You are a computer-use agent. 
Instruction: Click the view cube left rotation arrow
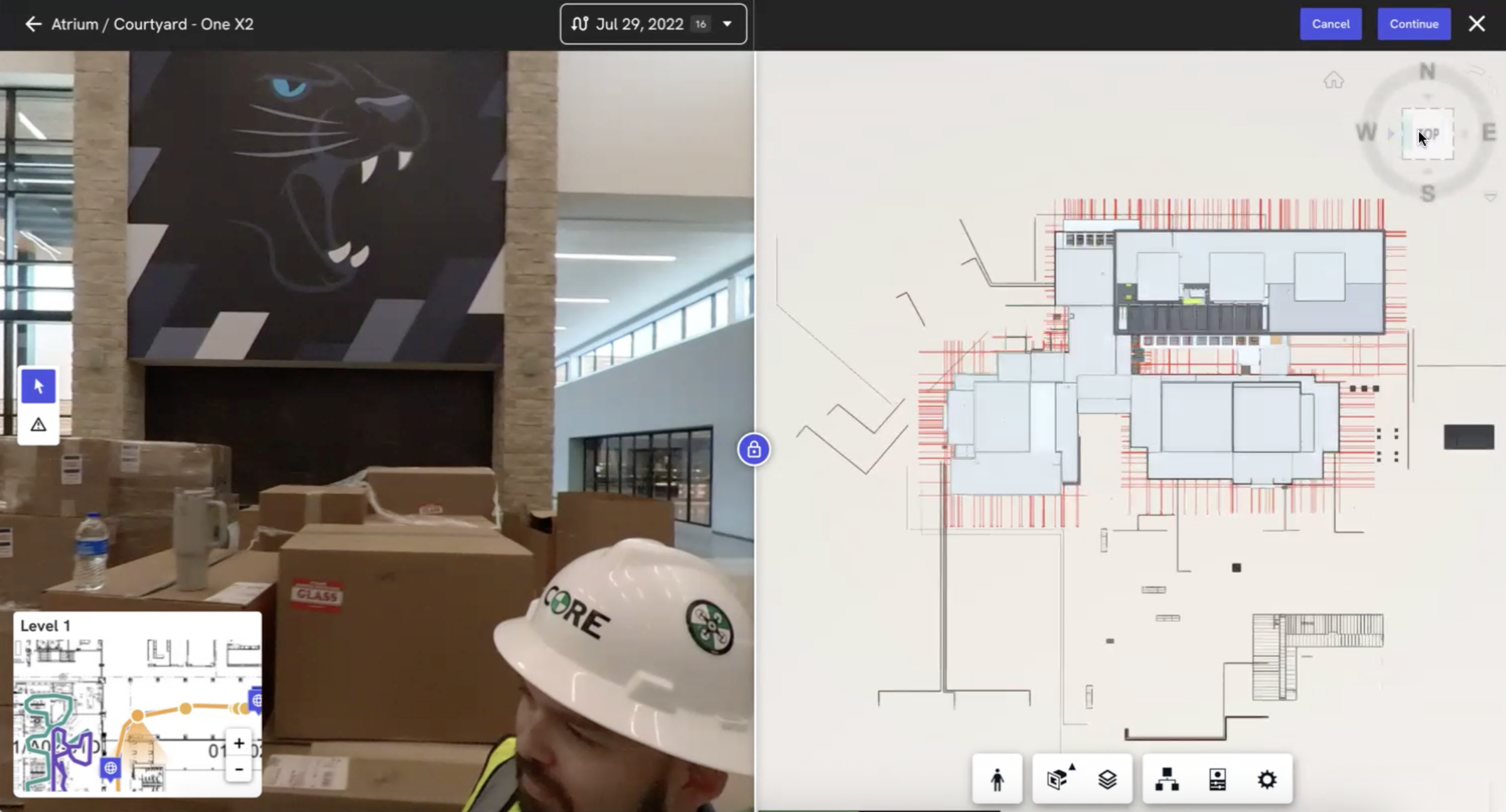click(1391, 133)
